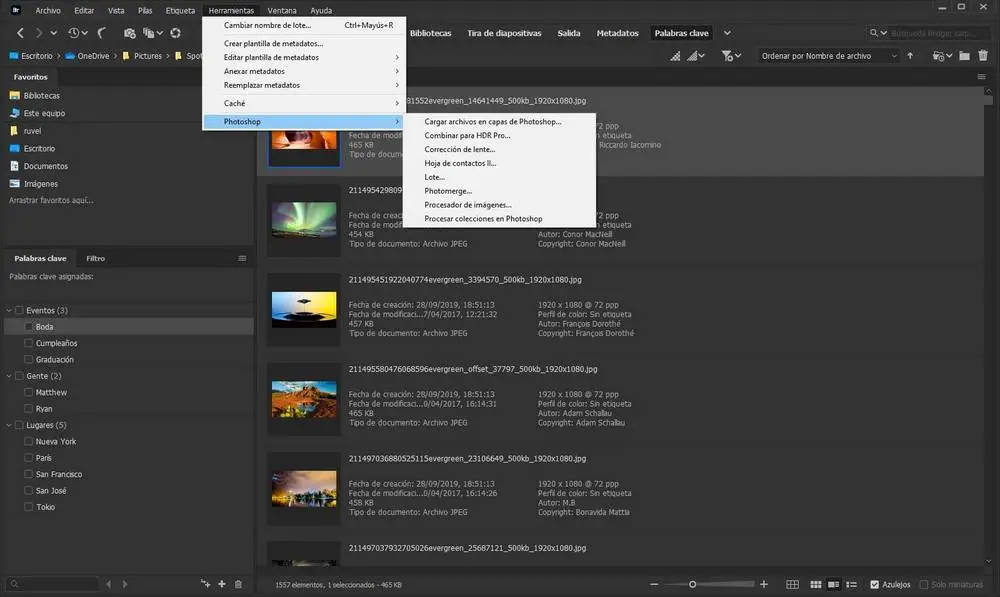This screenshot has height=597, width=1000.
Task: Switch to the Filtro tab
Action: click(96, 258)
